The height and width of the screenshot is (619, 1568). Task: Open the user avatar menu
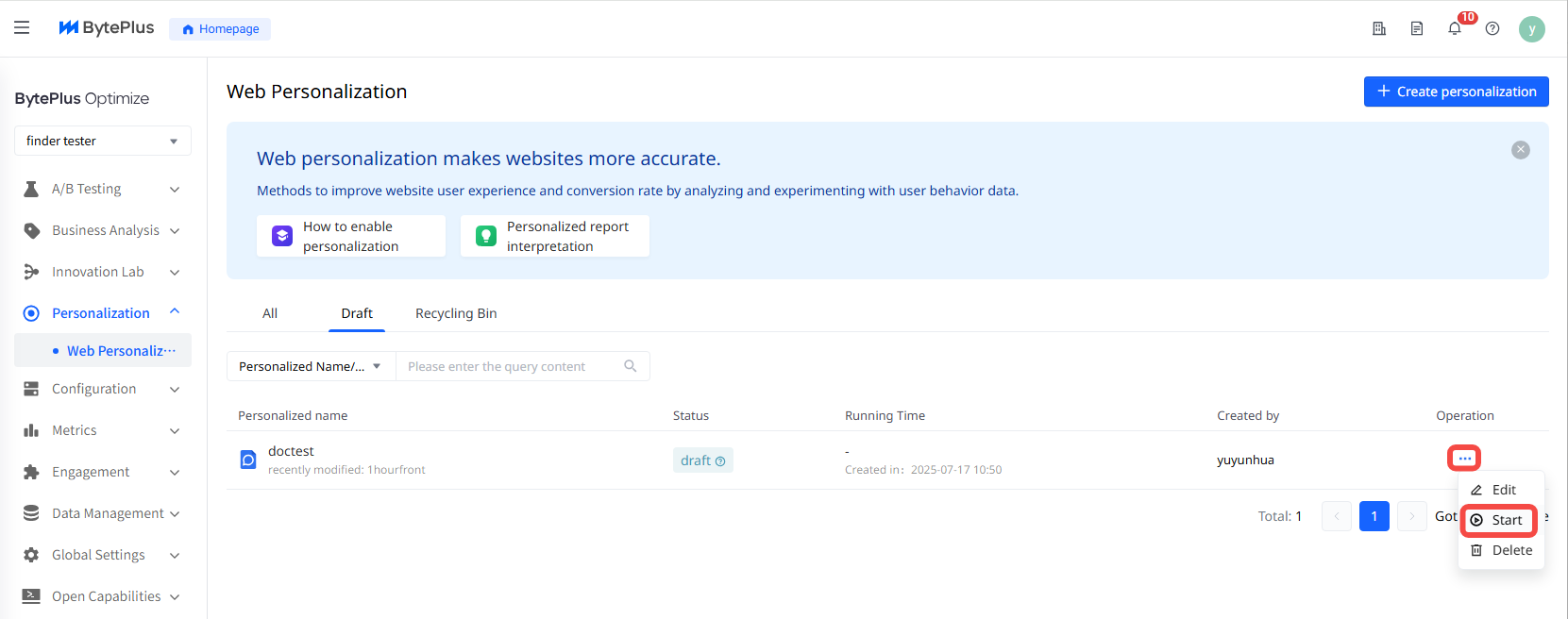point(1532,29)
